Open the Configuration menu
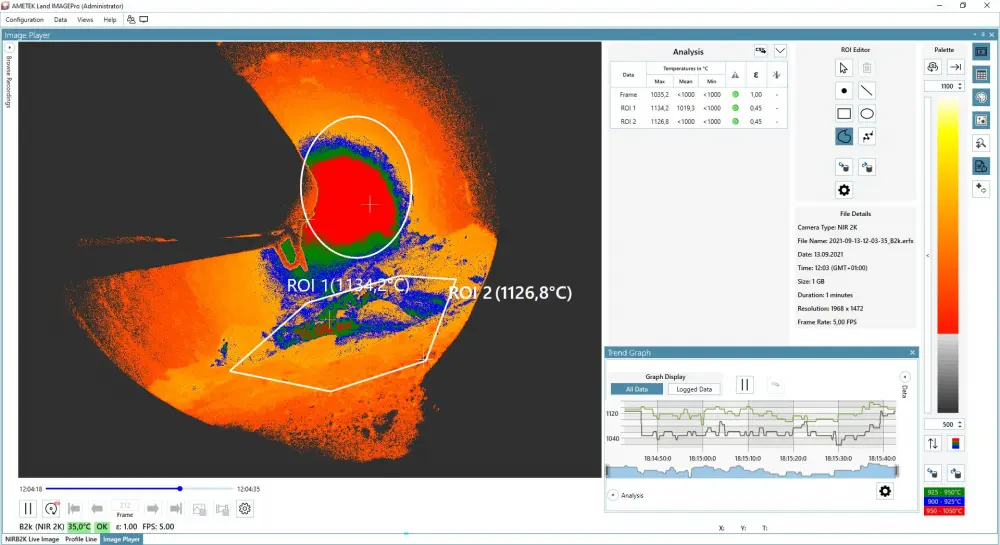1000x545 pixels. click(x=24, y=19)
